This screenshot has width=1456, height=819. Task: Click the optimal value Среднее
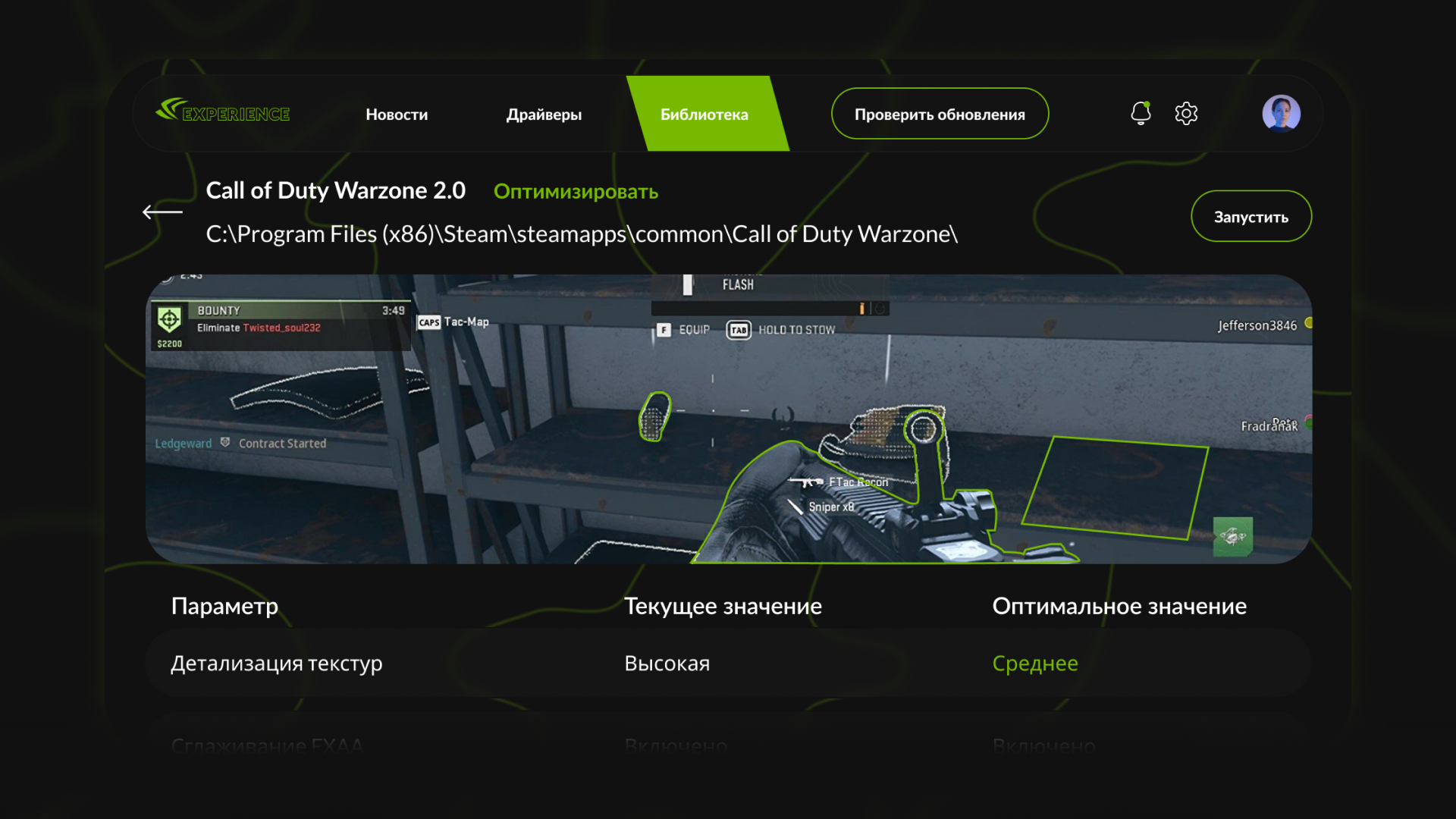[1034, 664]
